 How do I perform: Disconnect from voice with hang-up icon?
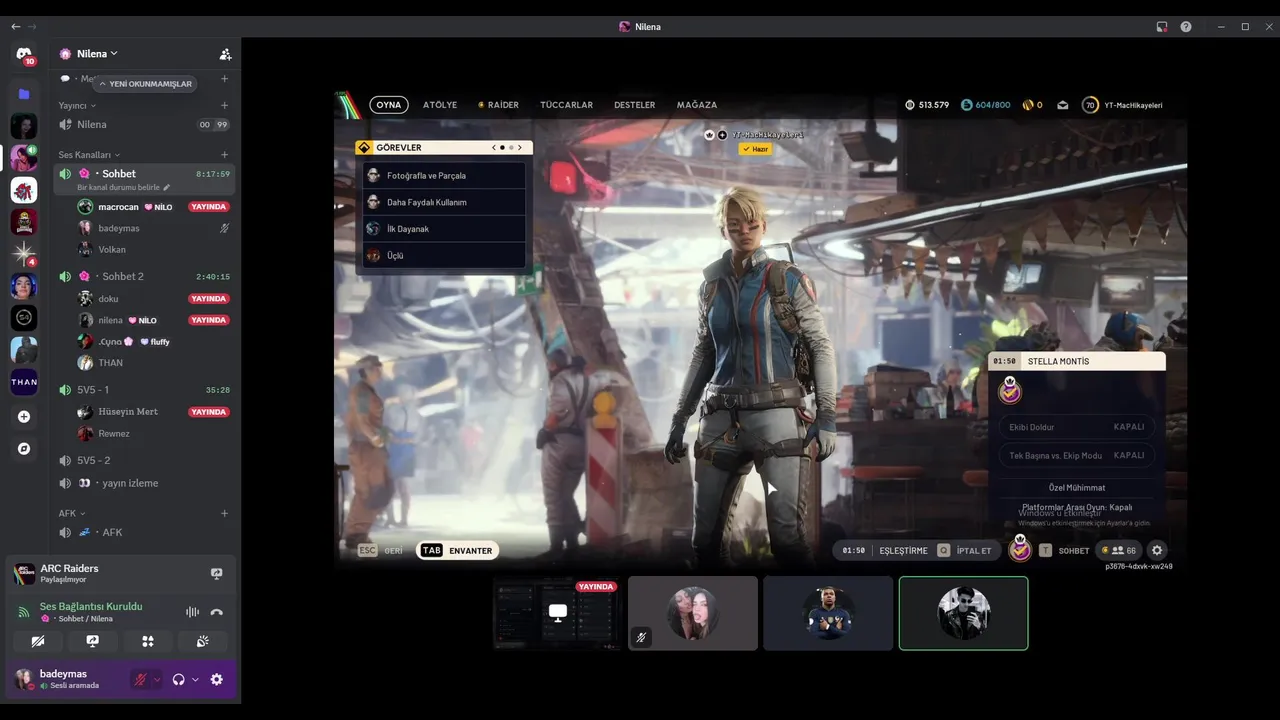[216, 612]
